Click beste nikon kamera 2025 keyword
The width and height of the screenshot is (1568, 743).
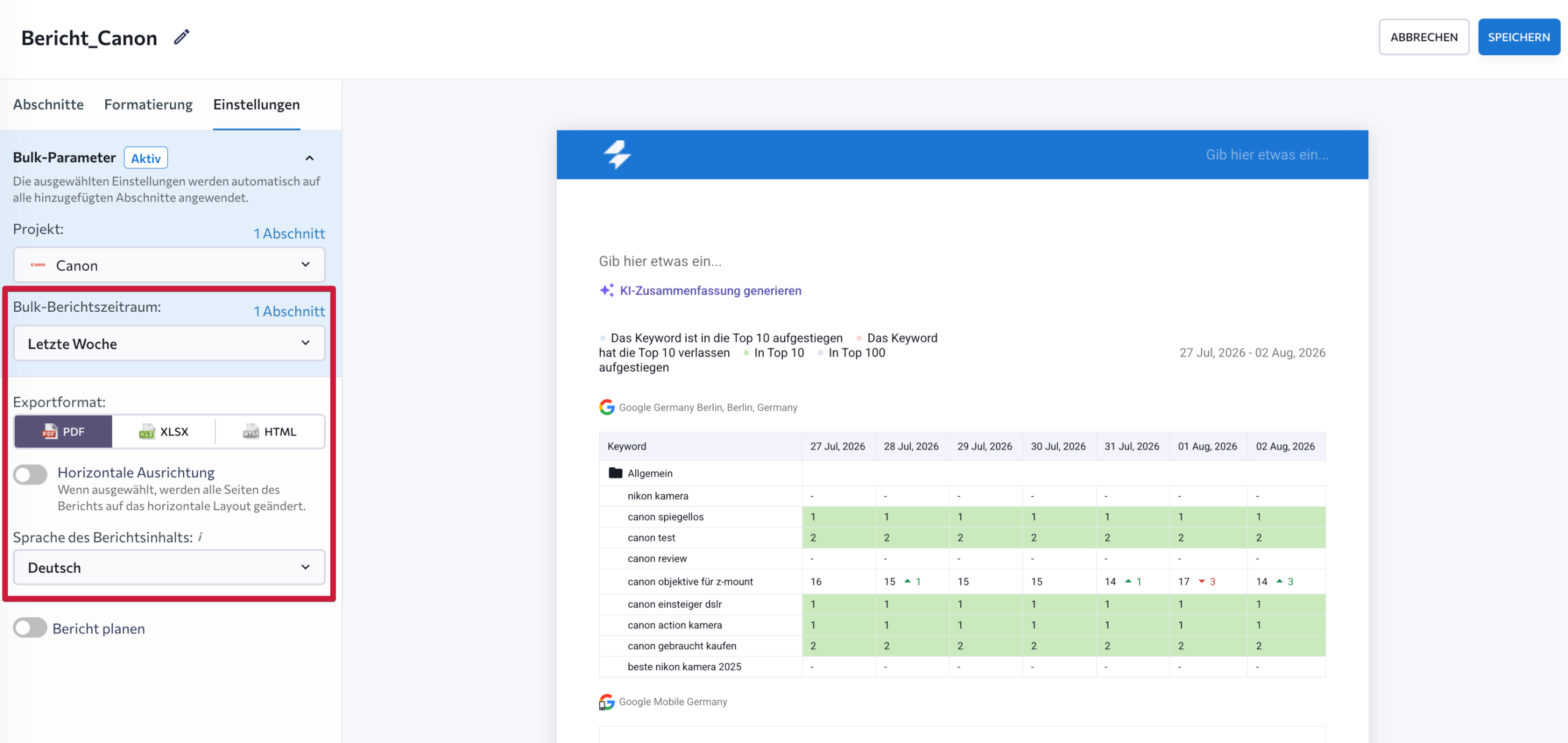tap(685, 666)
